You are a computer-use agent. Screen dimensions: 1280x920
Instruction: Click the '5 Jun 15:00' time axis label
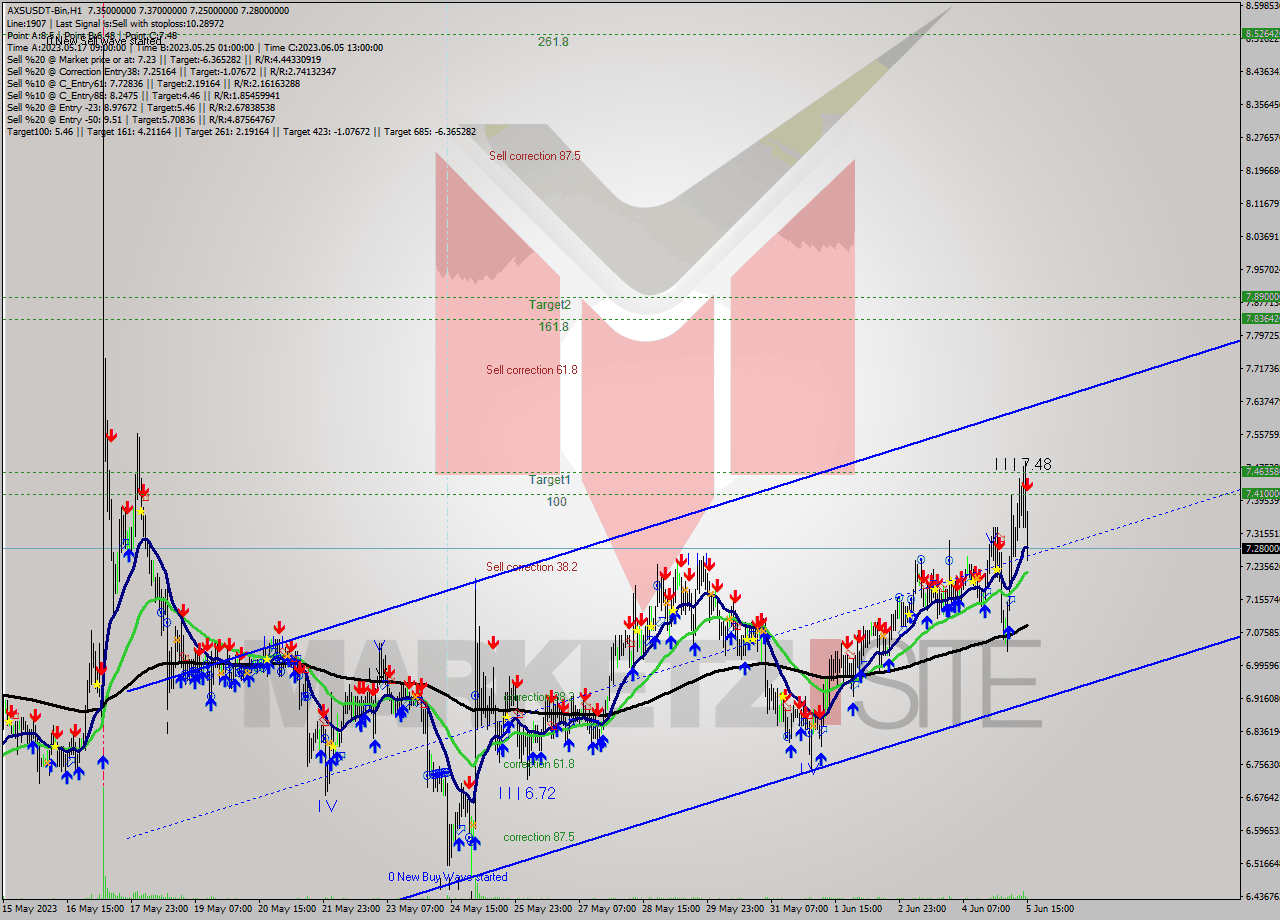[x=1049, y=909]
